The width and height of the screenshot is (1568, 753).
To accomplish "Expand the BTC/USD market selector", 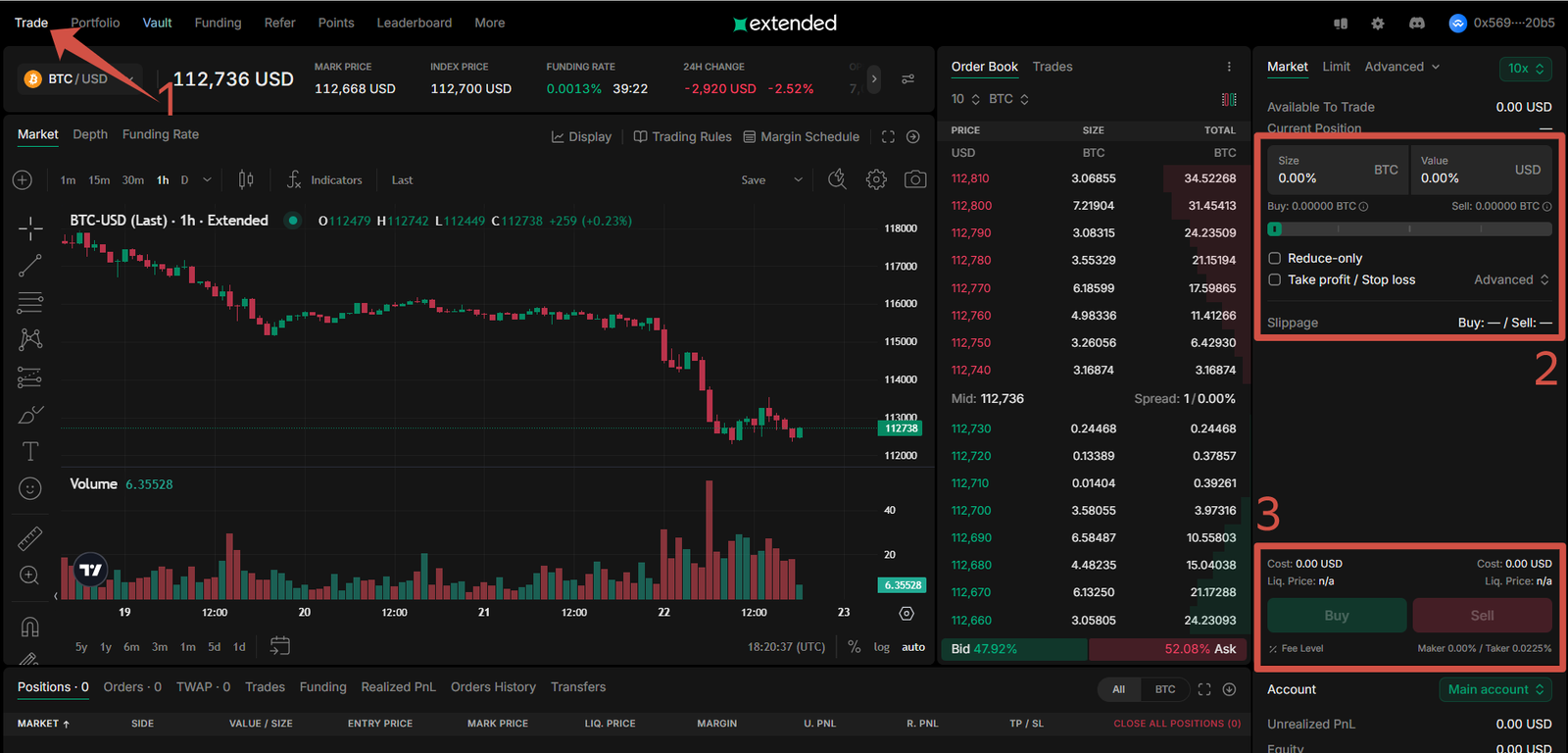I will click(78, 78).
